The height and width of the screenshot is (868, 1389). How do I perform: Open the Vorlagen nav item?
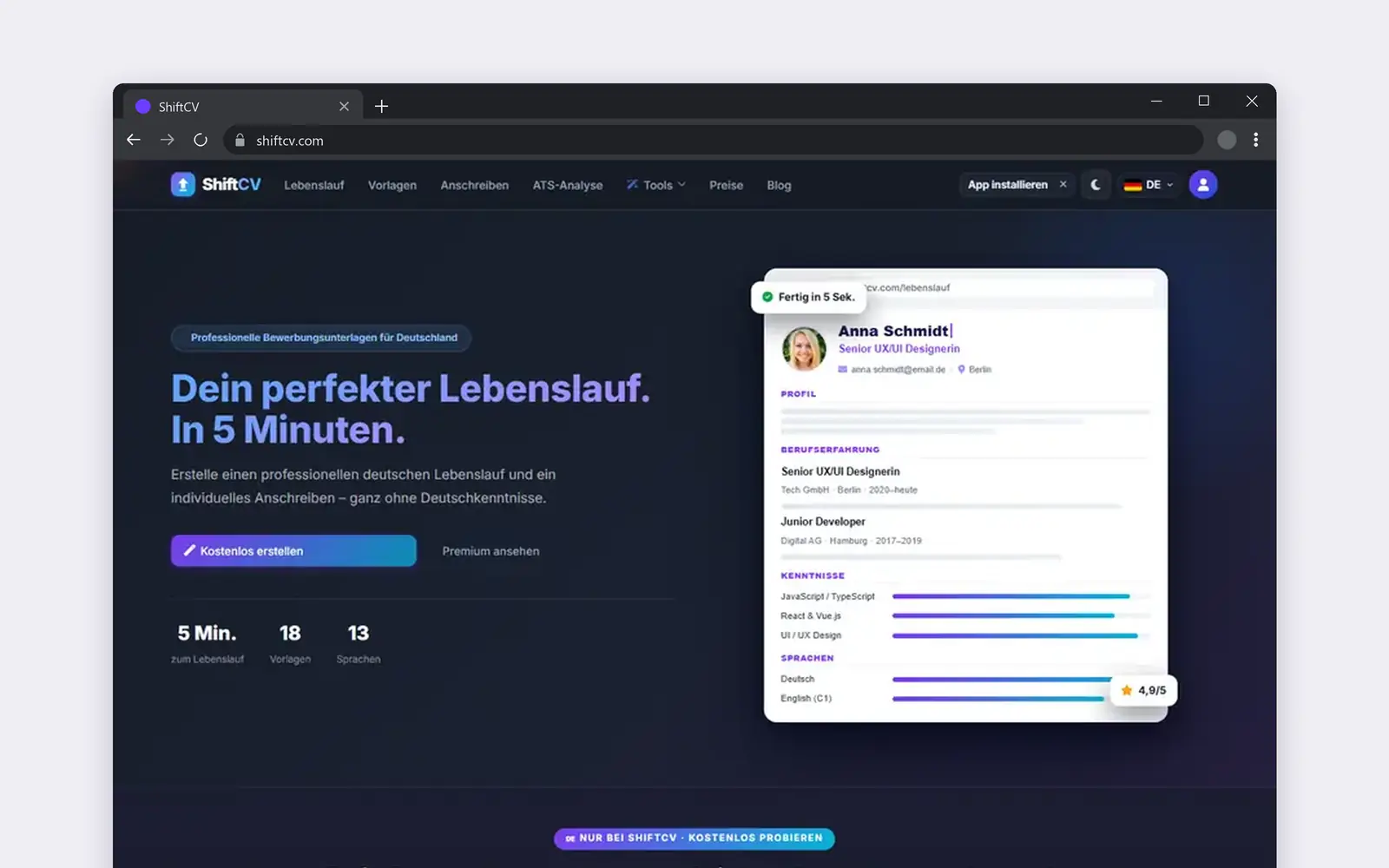(392, 185)
